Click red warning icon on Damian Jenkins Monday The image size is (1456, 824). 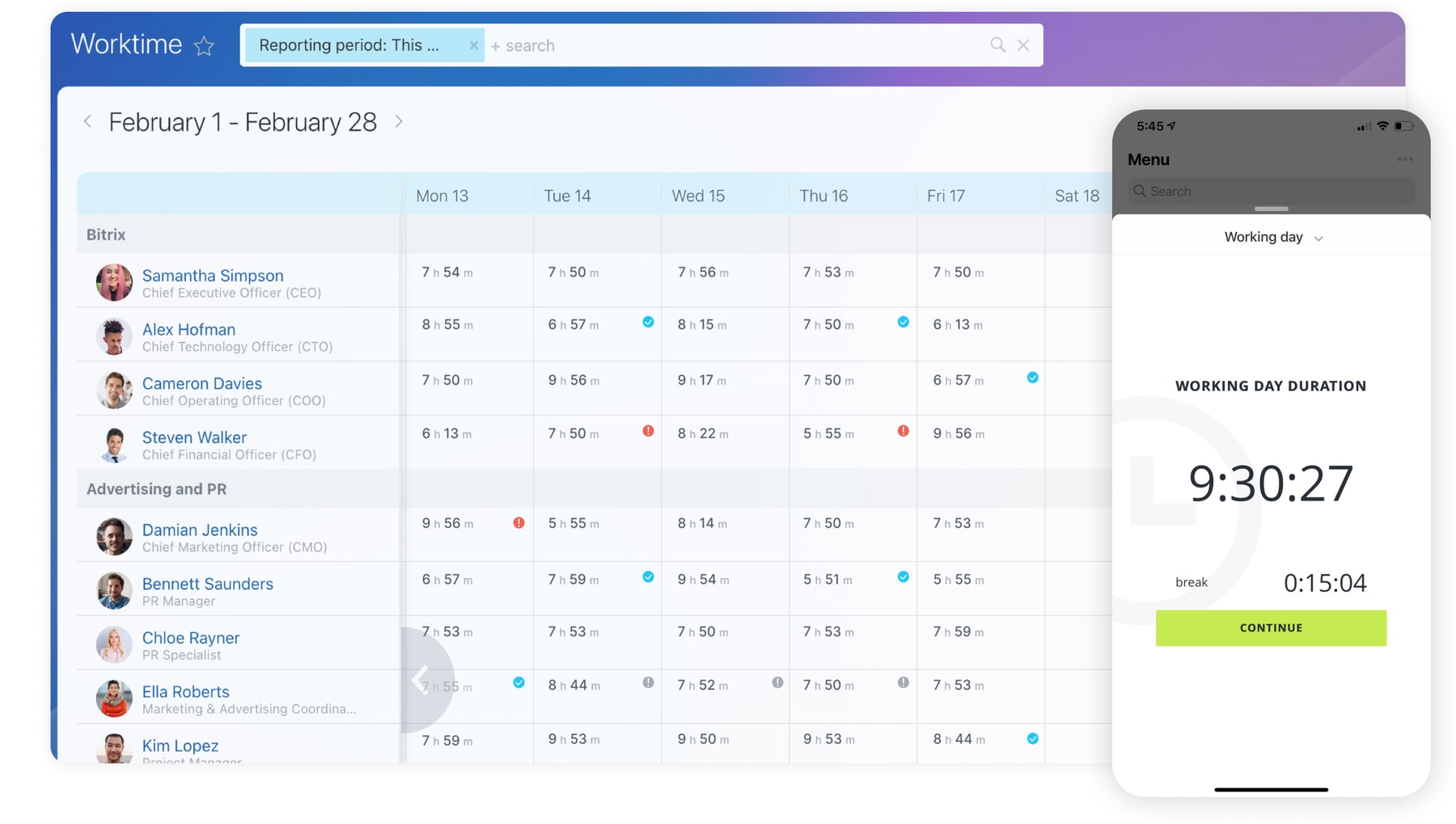tap(518, 523)
